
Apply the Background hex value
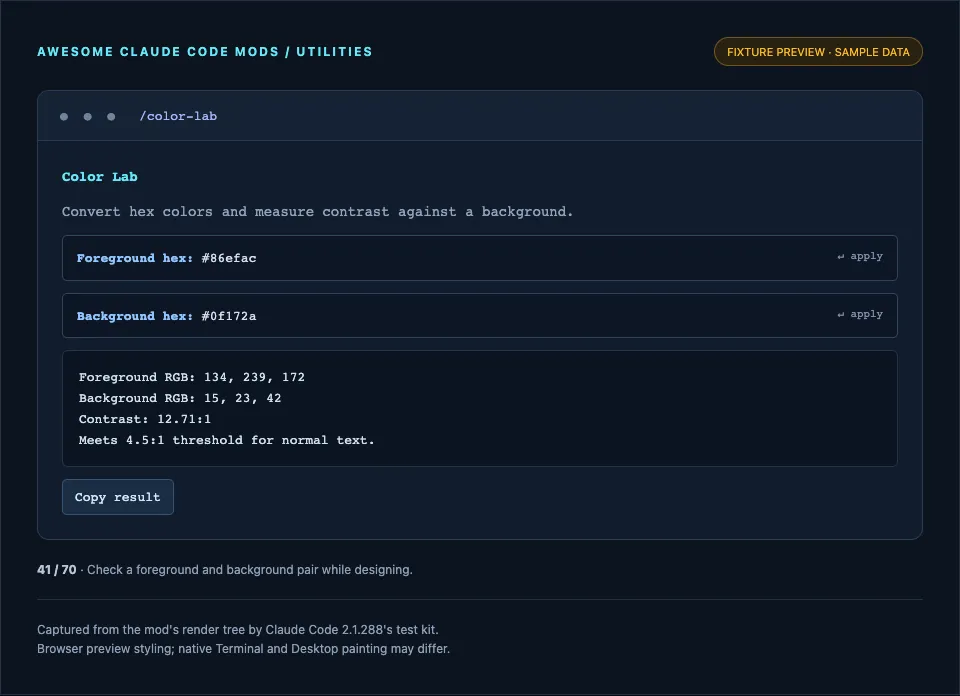[x=860, y=315]
